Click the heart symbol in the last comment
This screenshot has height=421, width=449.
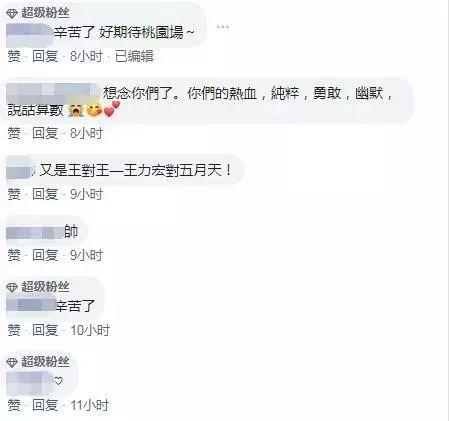coord(59,381)
